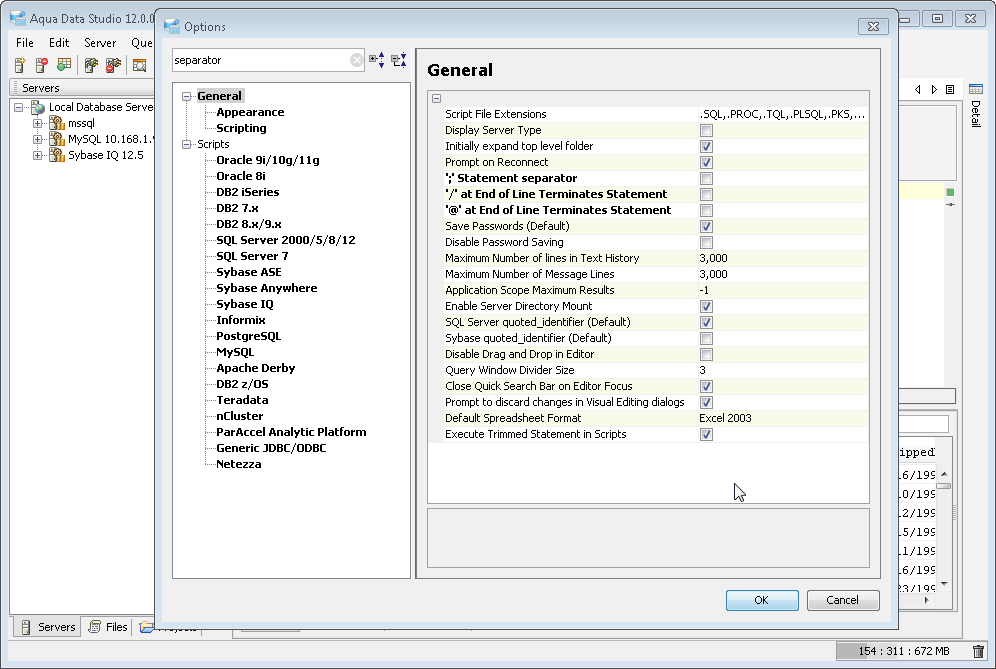Click the Local Database Servers globe icon

38,107
